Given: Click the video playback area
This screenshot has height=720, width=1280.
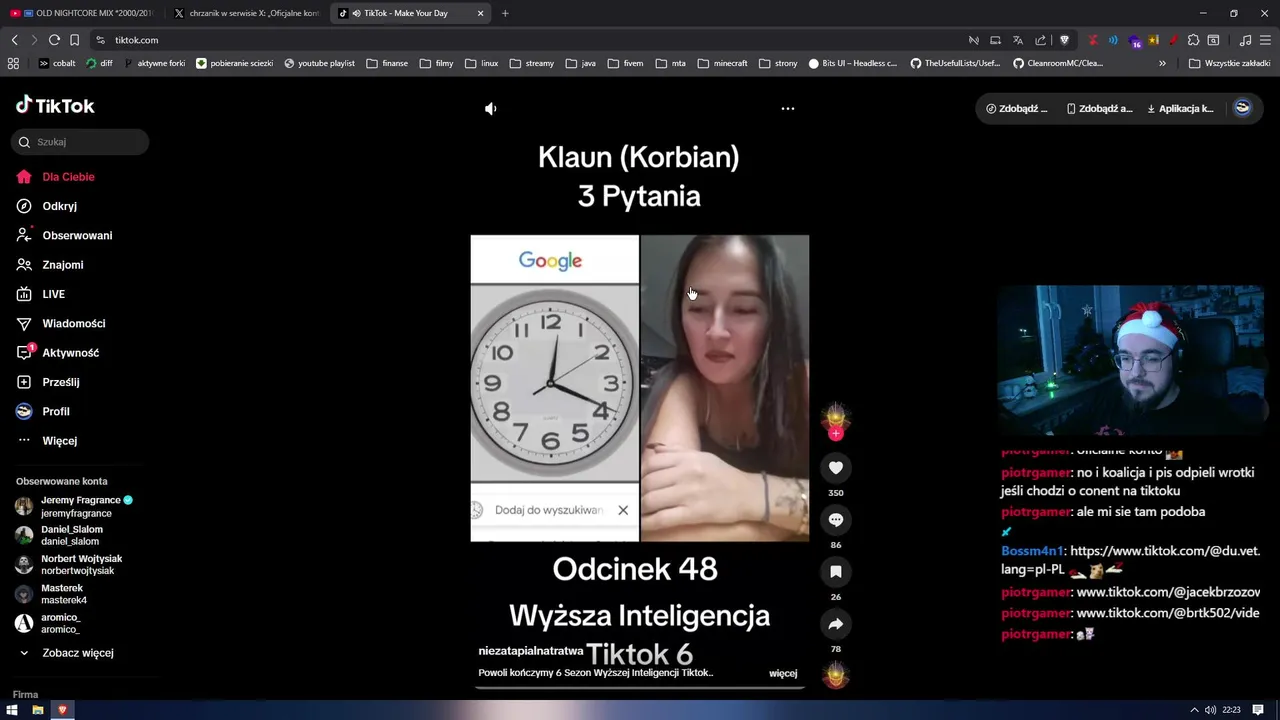Looking at the screenshot, I should point(639,388).
